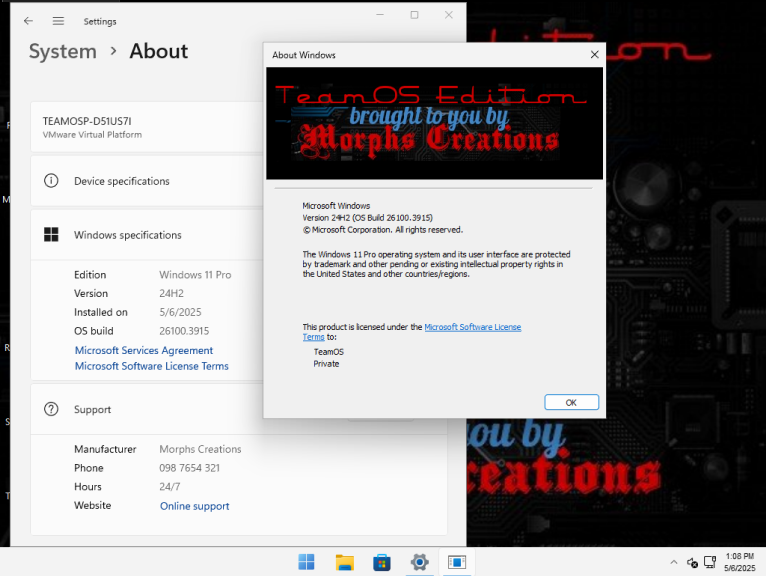
Task: Click the Version value 24H2
Action: pos(171,293)
